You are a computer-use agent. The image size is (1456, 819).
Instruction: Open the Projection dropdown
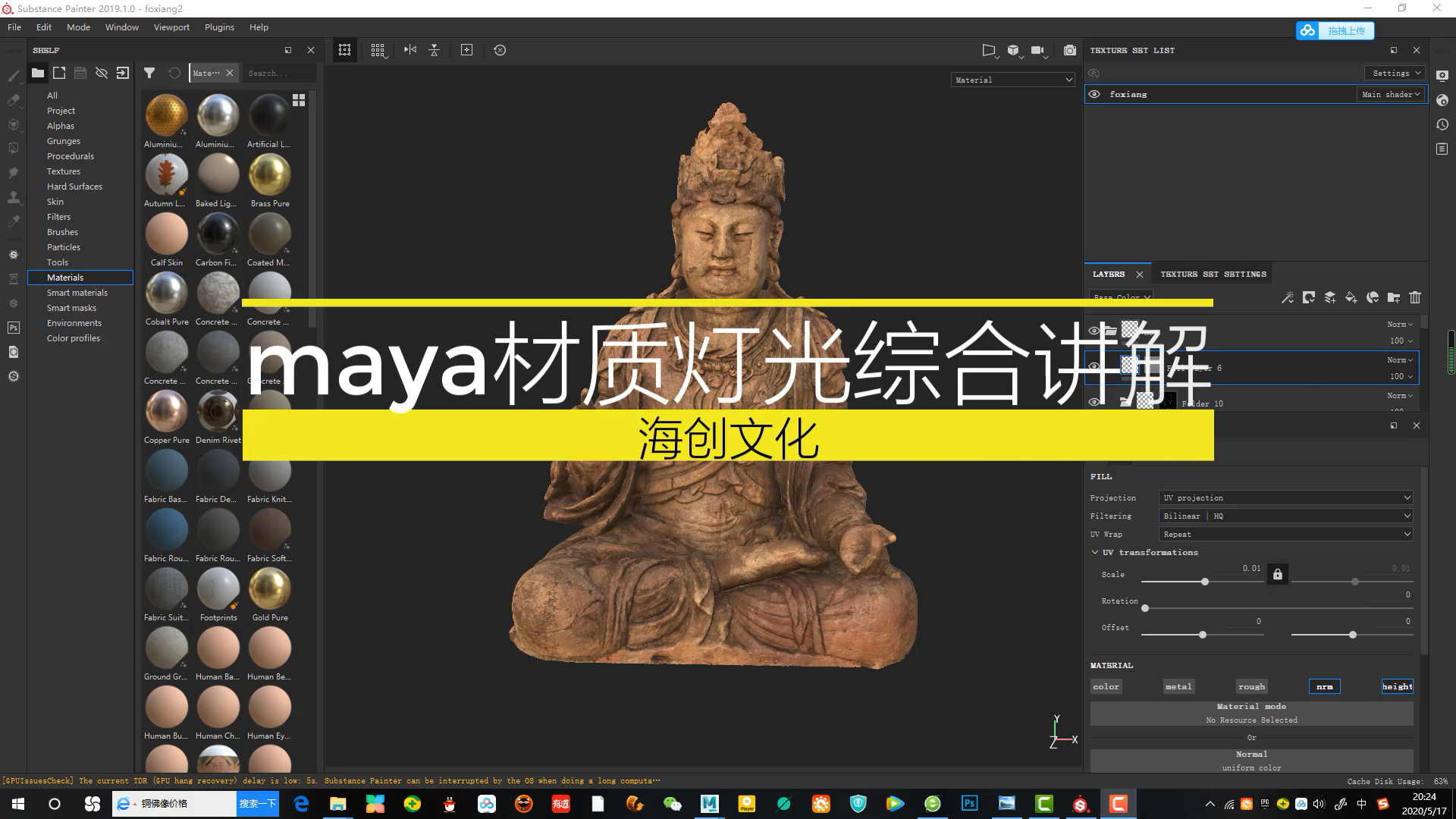pos(1285,498)
